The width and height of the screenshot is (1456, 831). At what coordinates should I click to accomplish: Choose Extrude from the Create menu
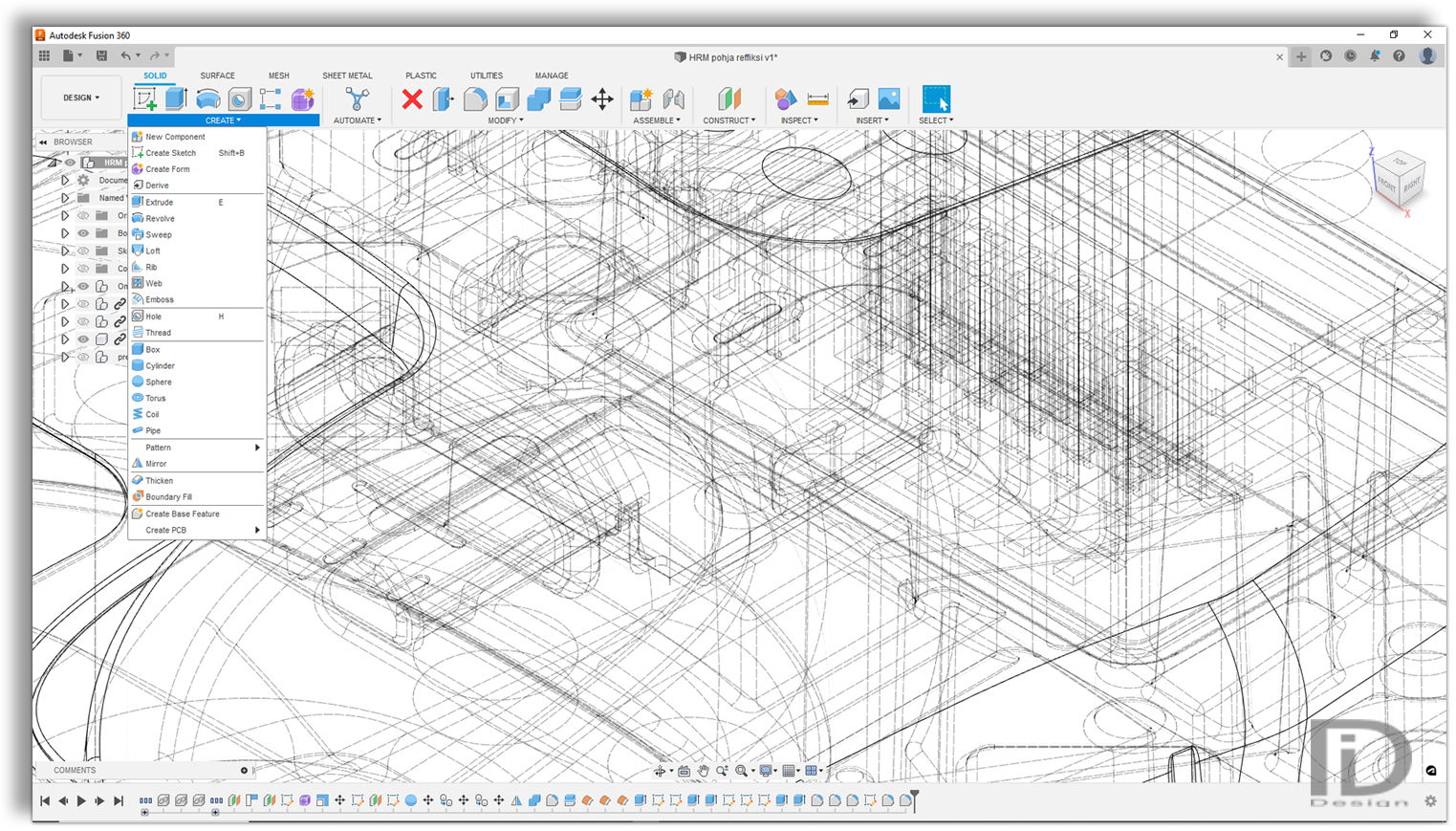point(160,203)
